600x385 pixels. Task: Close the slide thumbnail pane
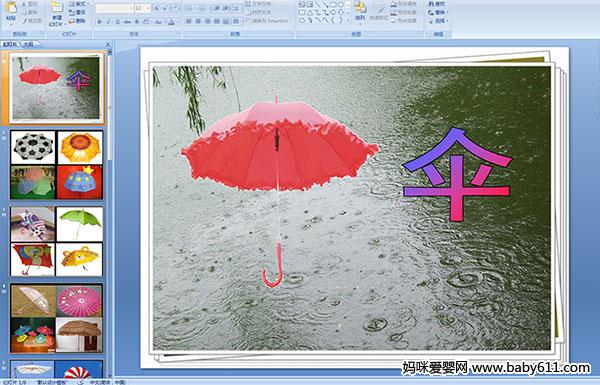pyautogui.click(x=108, y=44)
